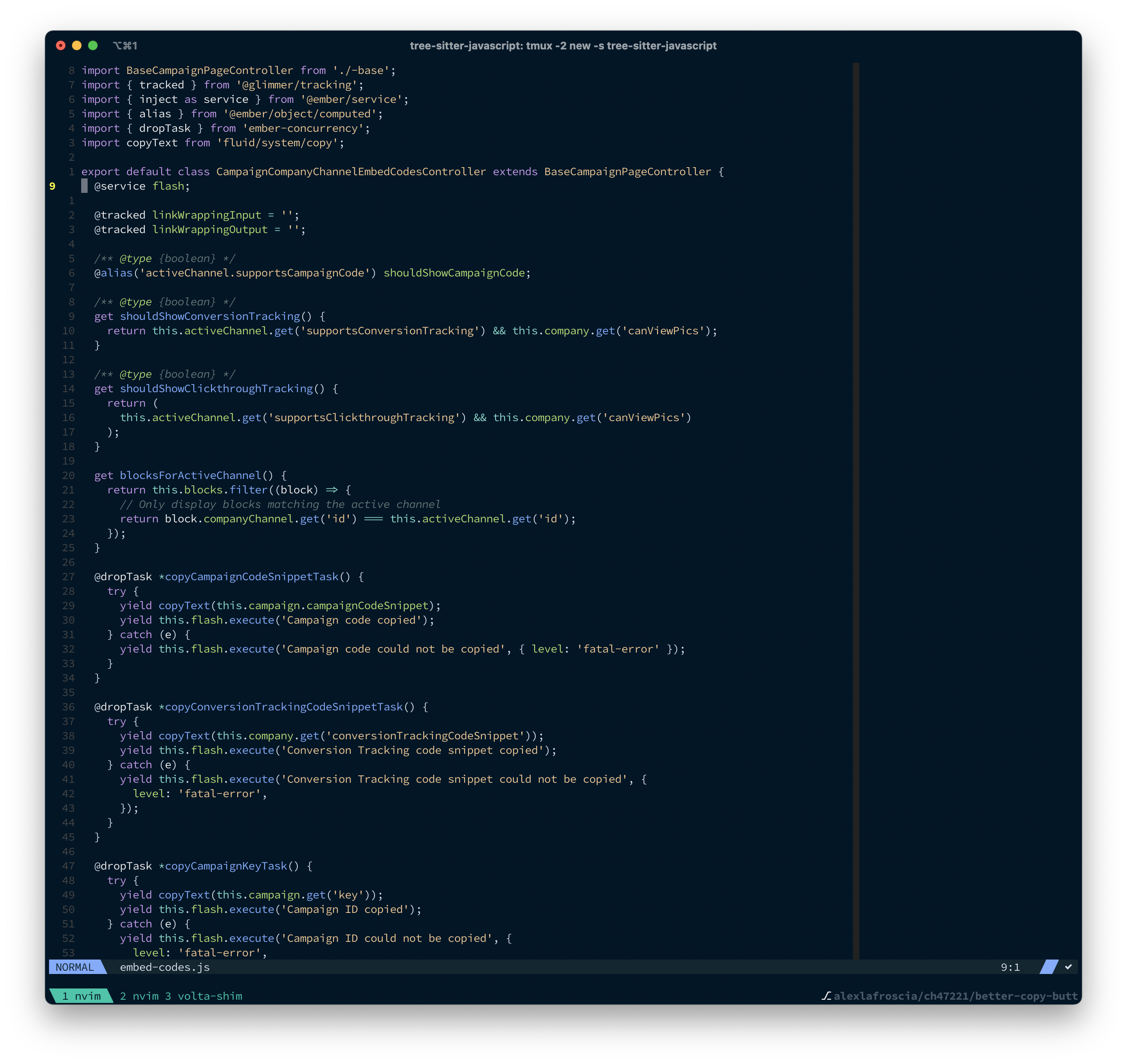Select the active tmux window 1 nvim
Image resolution: width=1127 pixels, height=1064 pixels.
[81, 996]
